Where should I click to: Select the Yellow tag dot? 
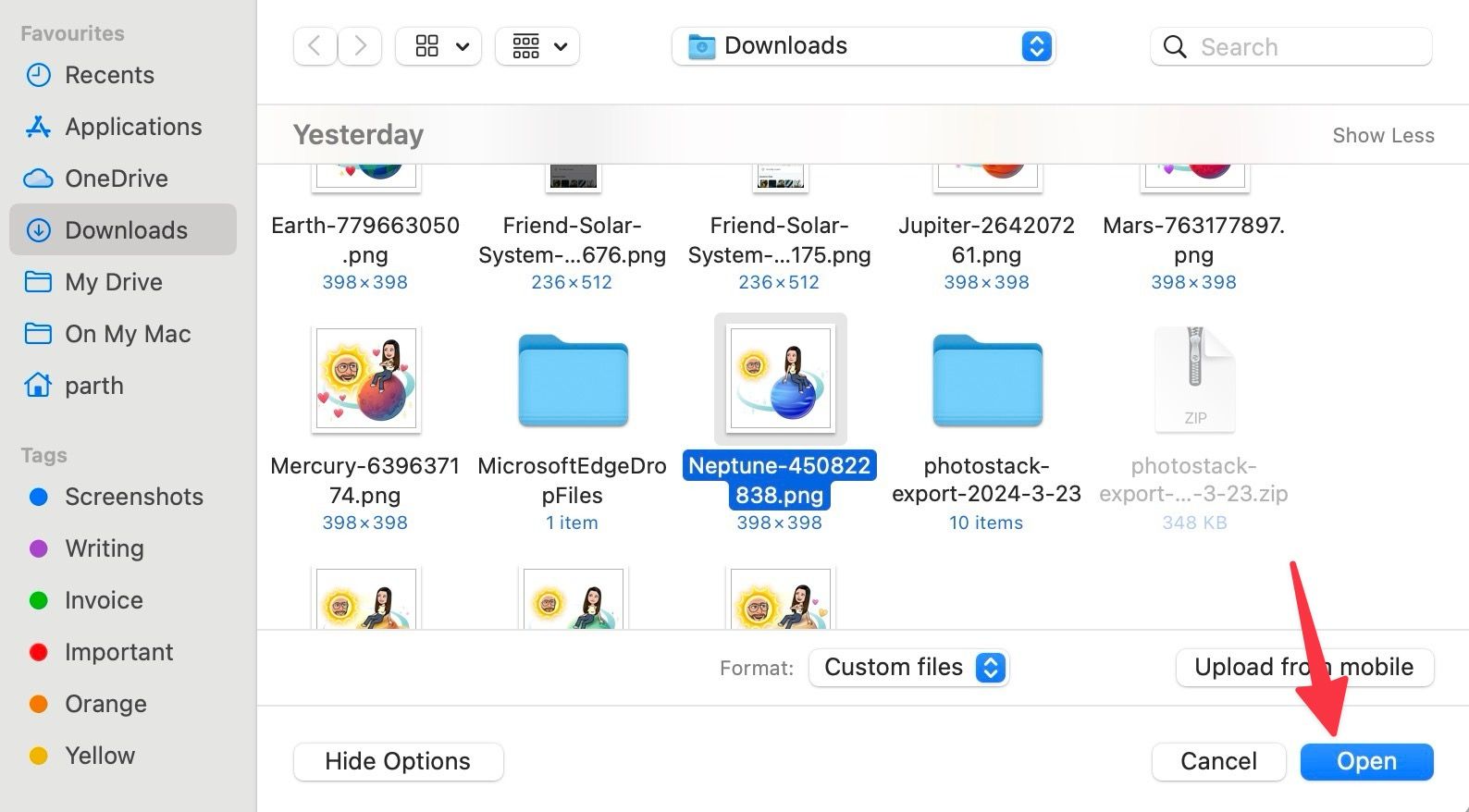39,757
